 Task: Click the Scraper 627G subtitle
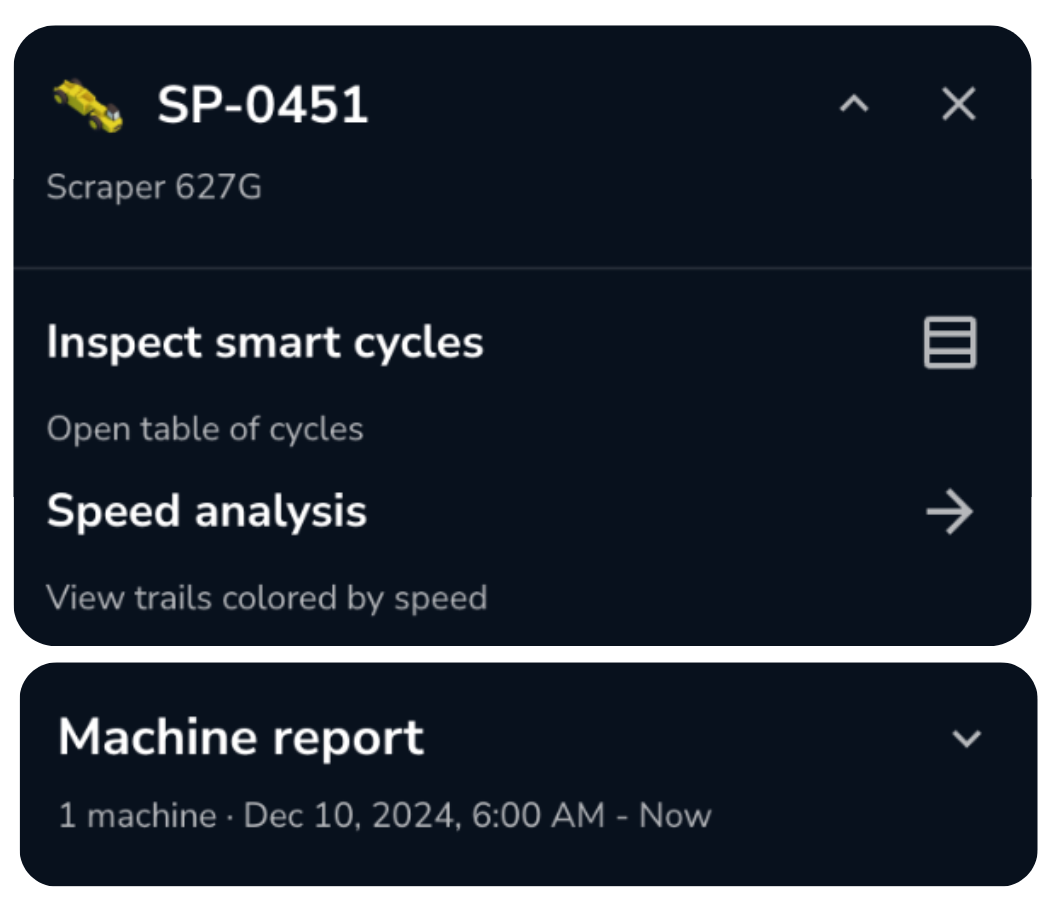coord(154,187)
